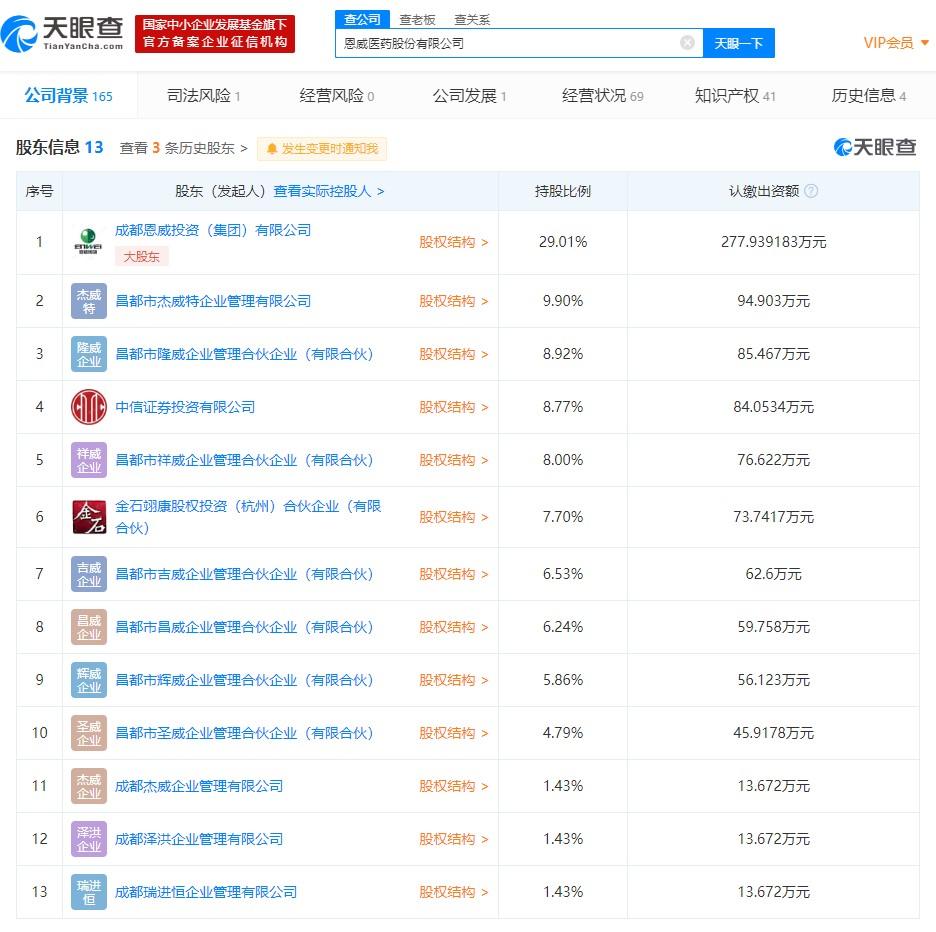The width and height of the screenshot is (936, 932).
Task: Expand the VIP会员 dropdown menu
Action: 895,43
